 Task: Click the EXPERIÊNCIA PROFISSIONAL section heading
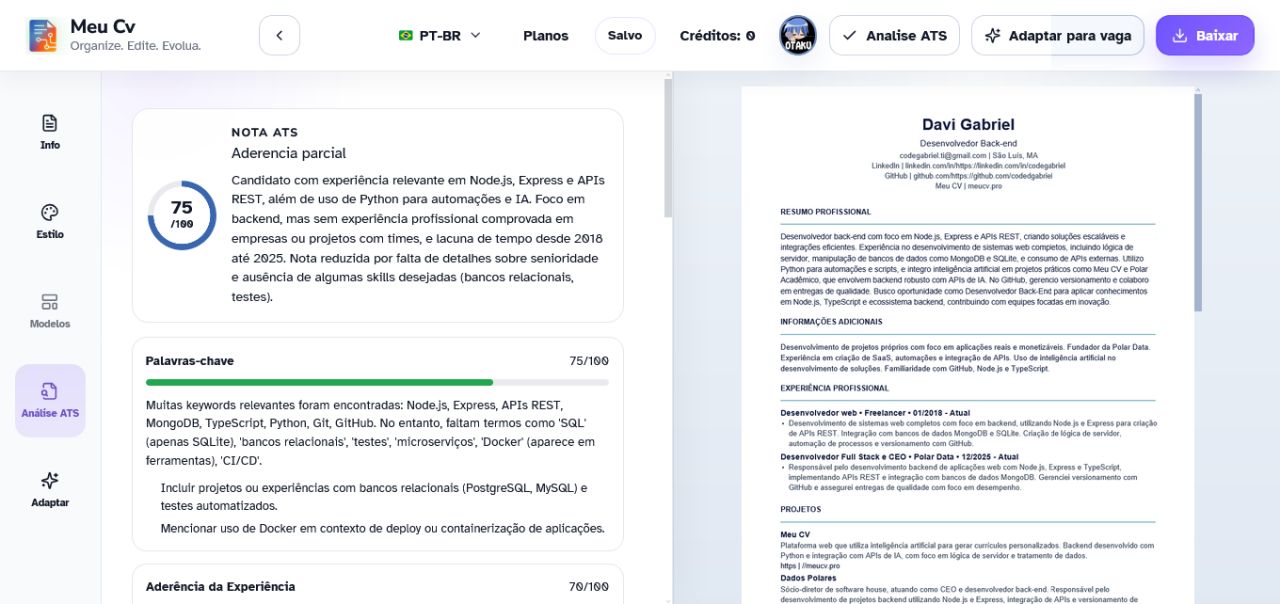pos(835,388)
